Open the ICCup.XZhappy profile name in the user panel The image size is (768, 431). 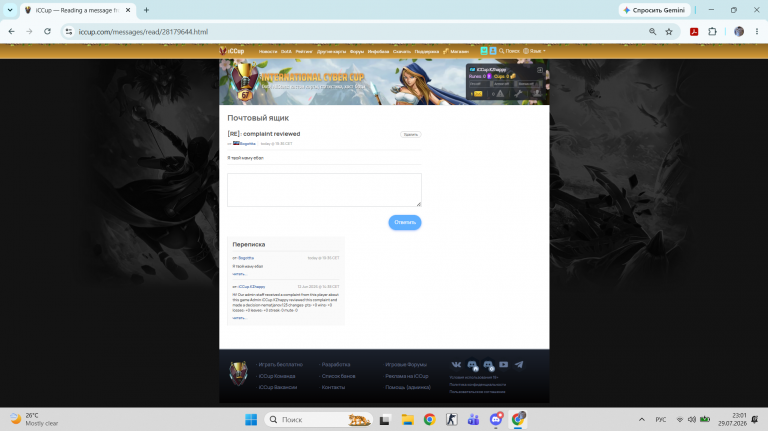pyautogui.click(x=491, y=70)
